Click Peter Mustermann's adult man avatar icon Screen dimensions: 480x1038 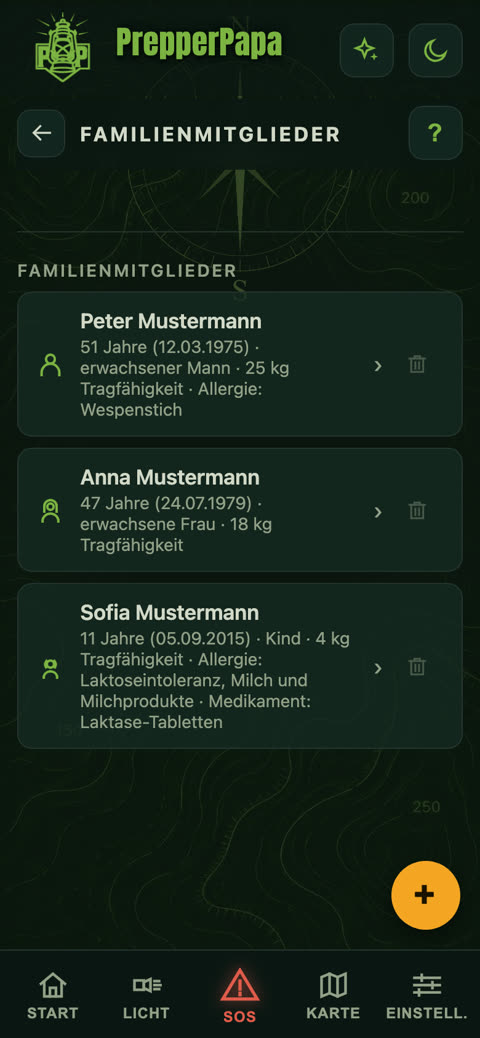click(50, 365)
